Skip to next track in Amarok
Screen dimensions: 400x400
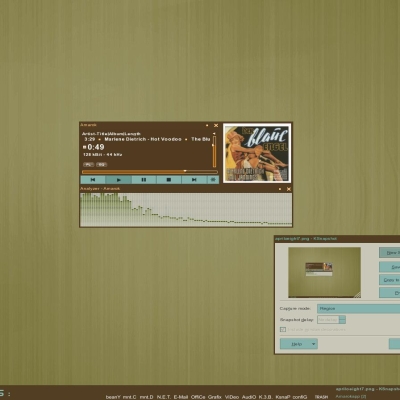194,180
